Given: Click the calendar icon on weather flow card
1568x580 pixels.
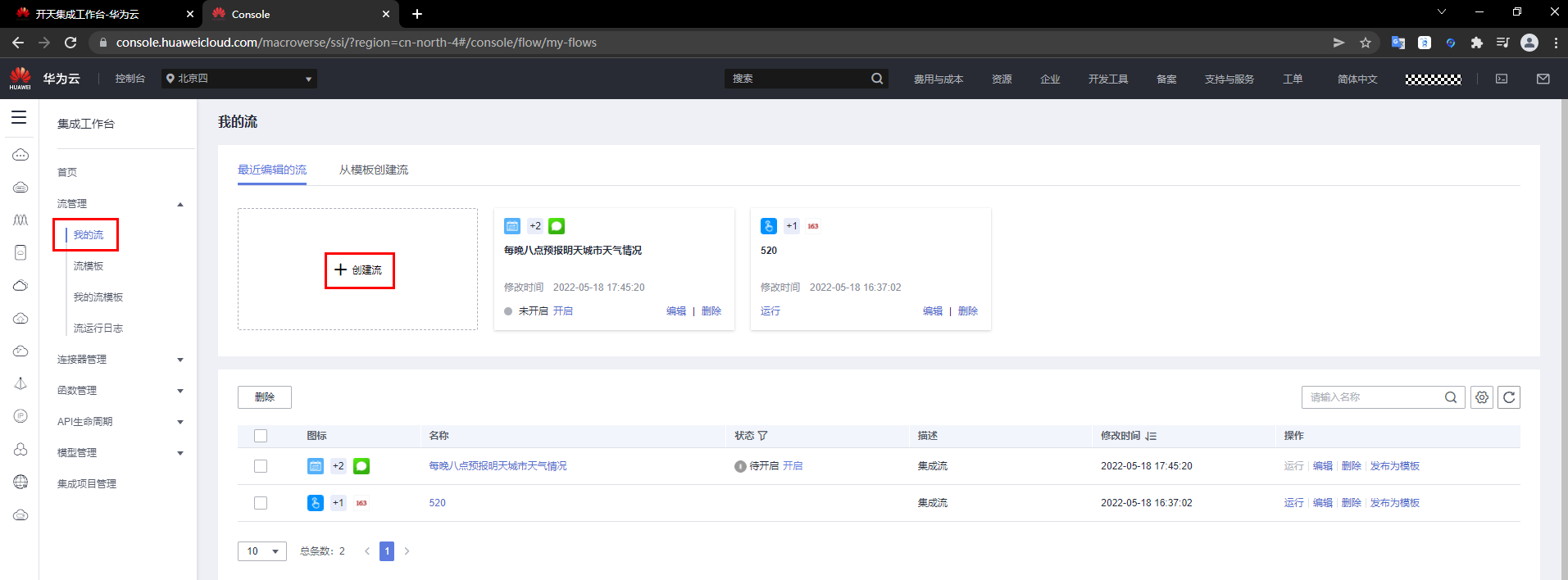Looking at the screenshot, I should point(512,226).
